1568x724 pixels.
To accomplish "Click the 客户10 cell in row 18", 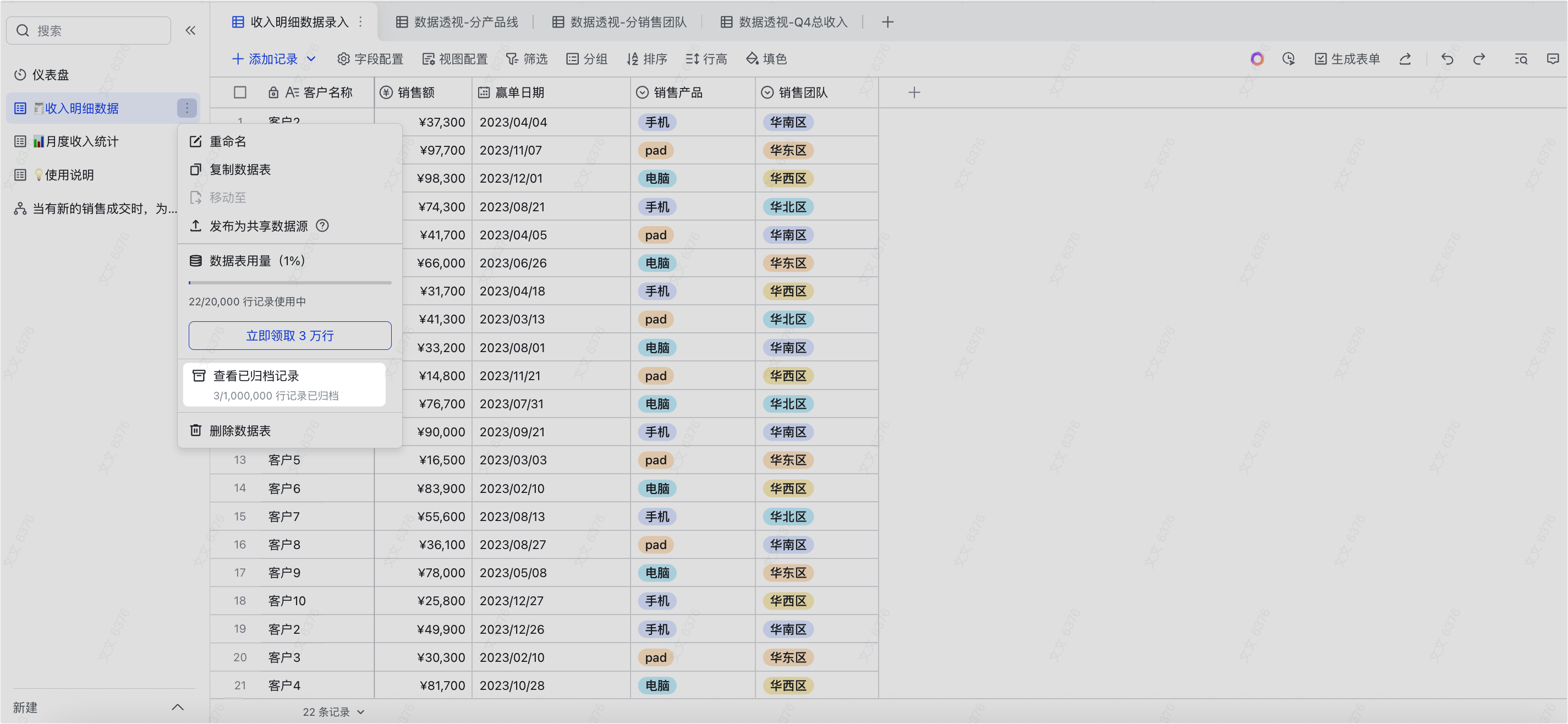I will pyautogui.click(x=317, y=601).
